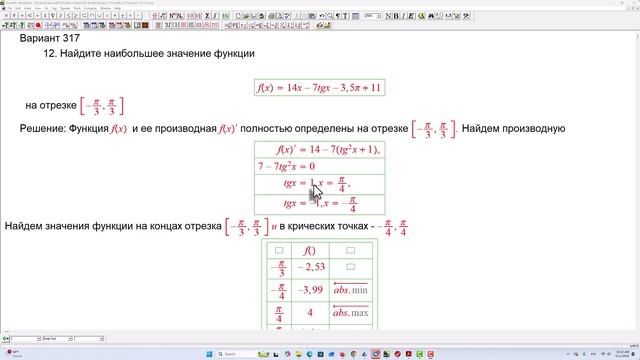Create a new document with toolbar icon
The image size is (640, 360).
pos(238,16)
